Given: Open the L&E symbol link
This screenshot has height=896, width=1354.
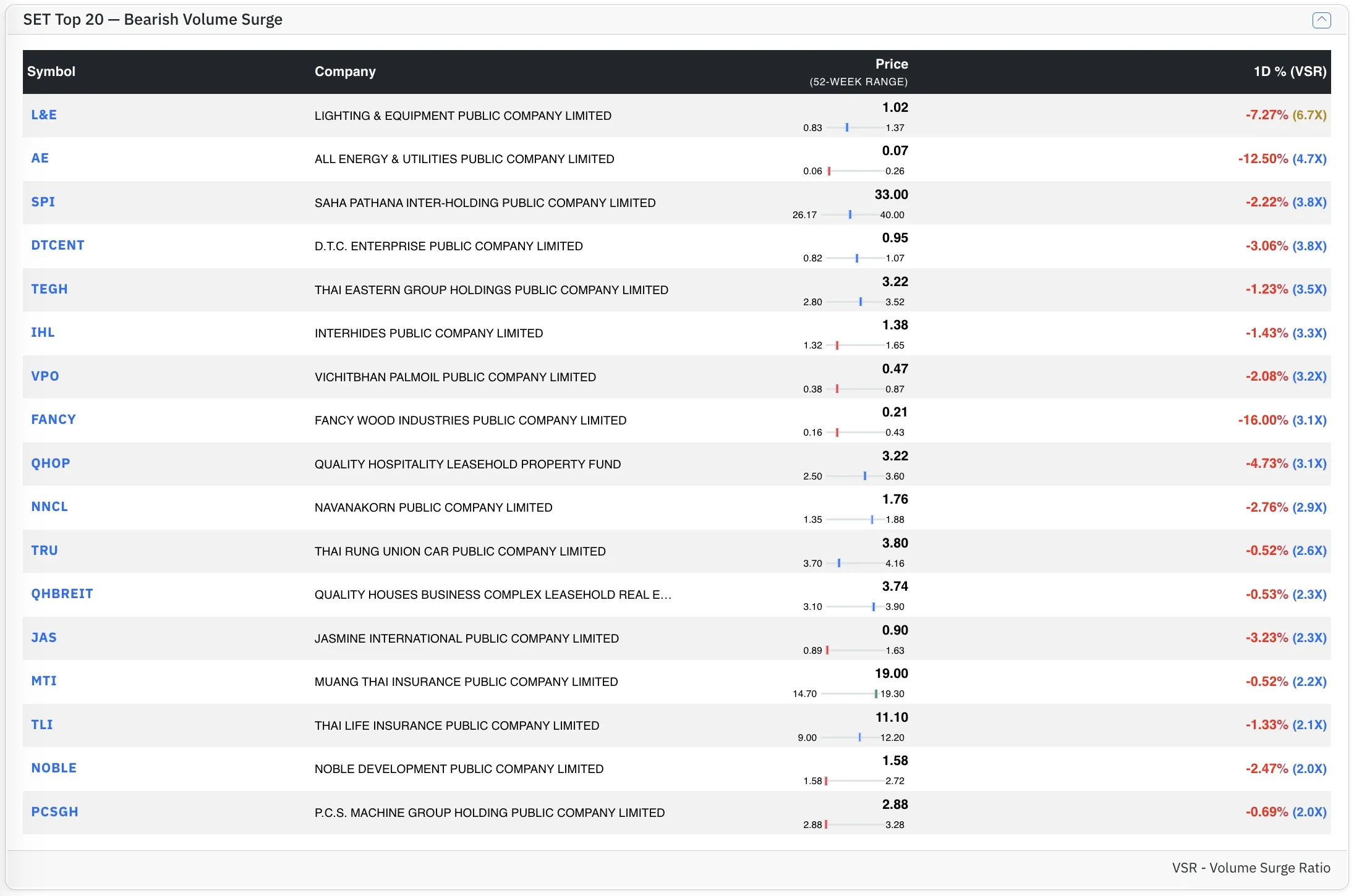Looking at the screenshot, I should point(44,115).
